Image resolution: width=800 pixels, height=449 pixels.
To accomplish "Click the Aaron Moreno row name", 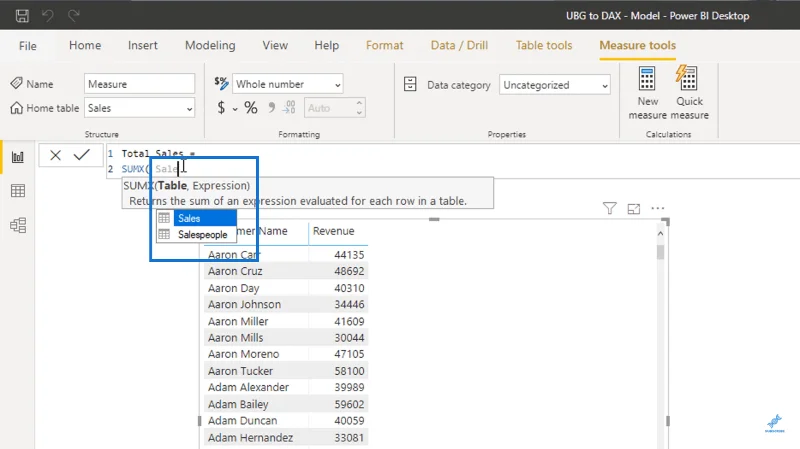I will (x=243, y=354).
